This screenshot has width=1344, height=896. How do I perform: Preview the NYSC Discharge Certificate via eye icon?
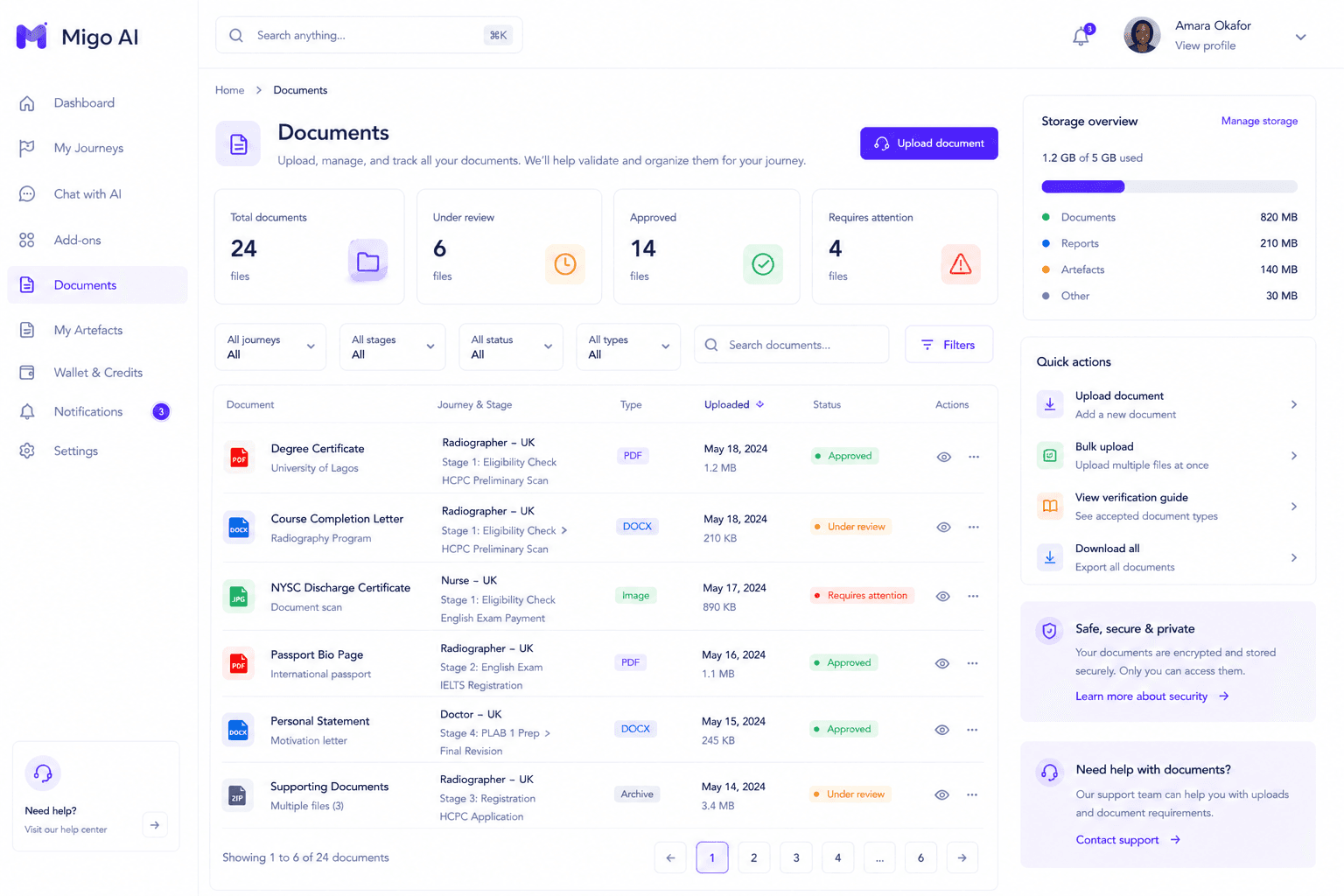[942, 596]
